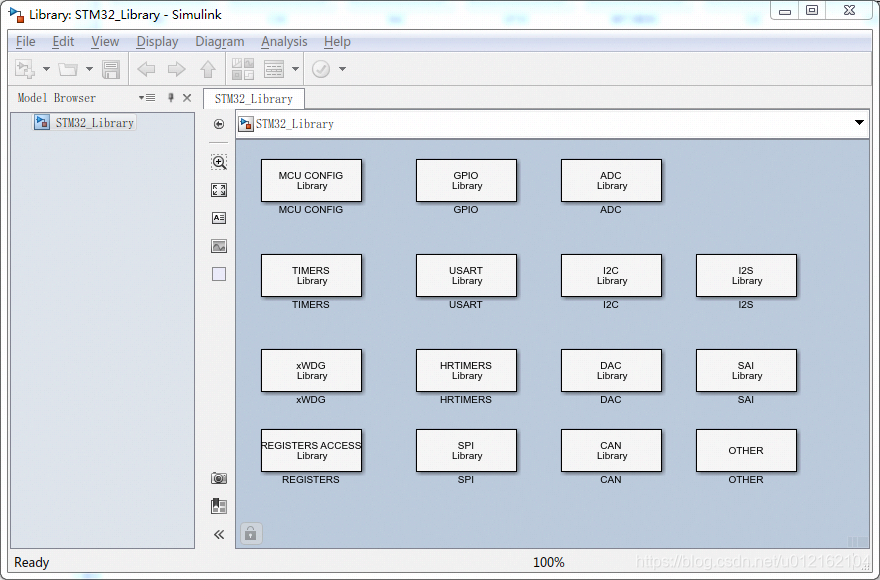Click the Forward arrow in toolbar

[x=177, y=69]
